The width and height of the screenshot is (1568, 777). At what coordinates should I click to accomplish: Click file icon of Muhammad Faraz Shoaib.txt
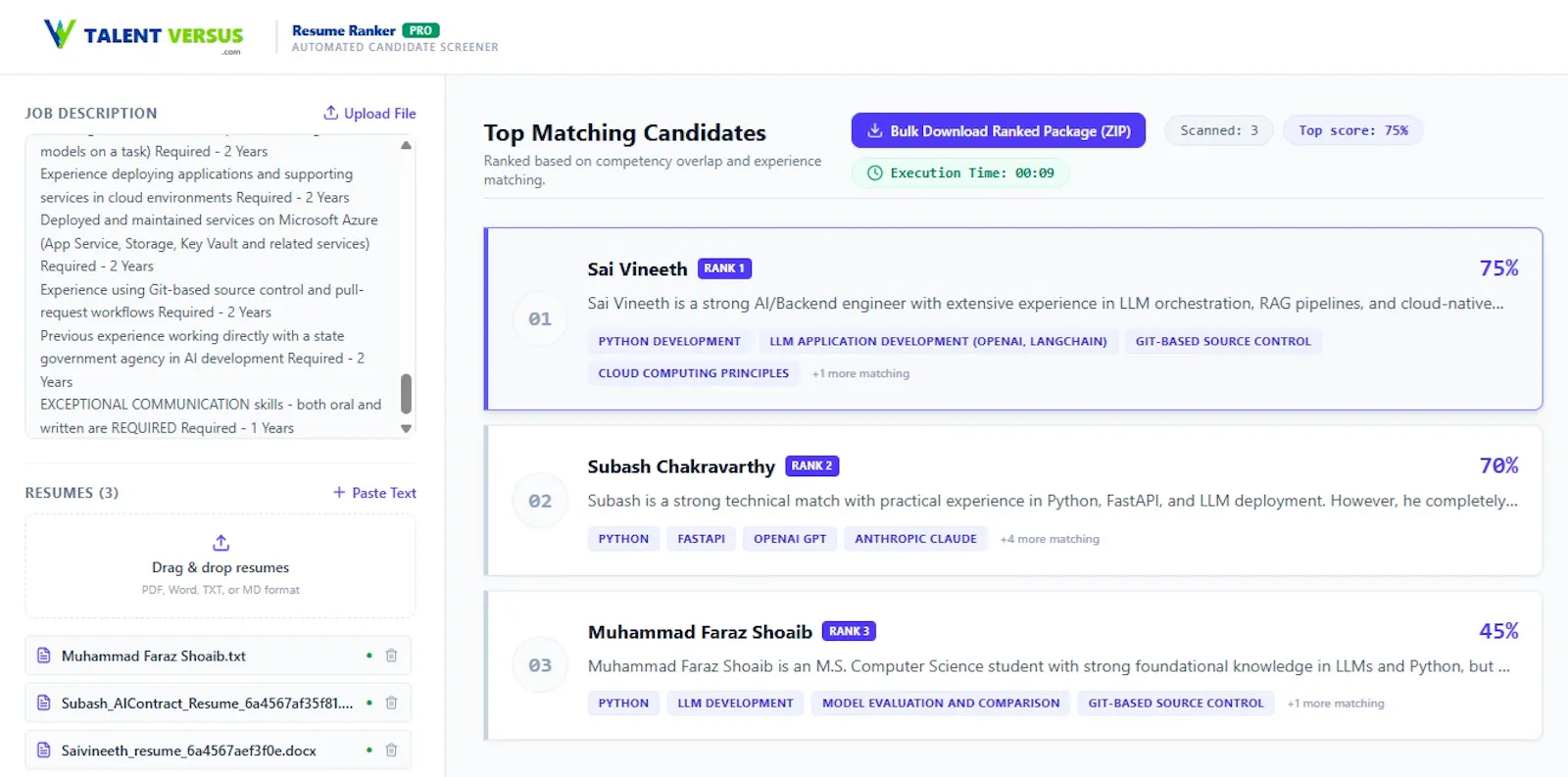click(43, 656)
